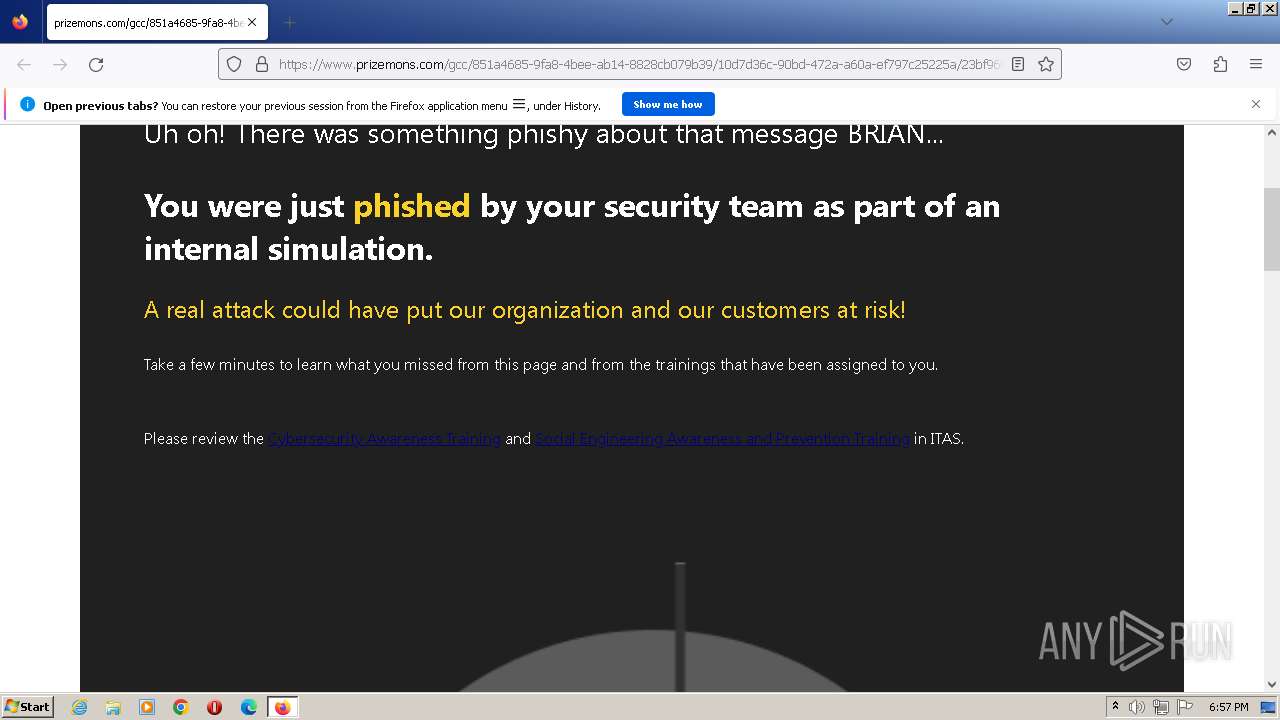Screen dimensions: 1280x720
Task: Open File Explorer from taskbar
Action: pyautogui.click(x=113, y=707)
